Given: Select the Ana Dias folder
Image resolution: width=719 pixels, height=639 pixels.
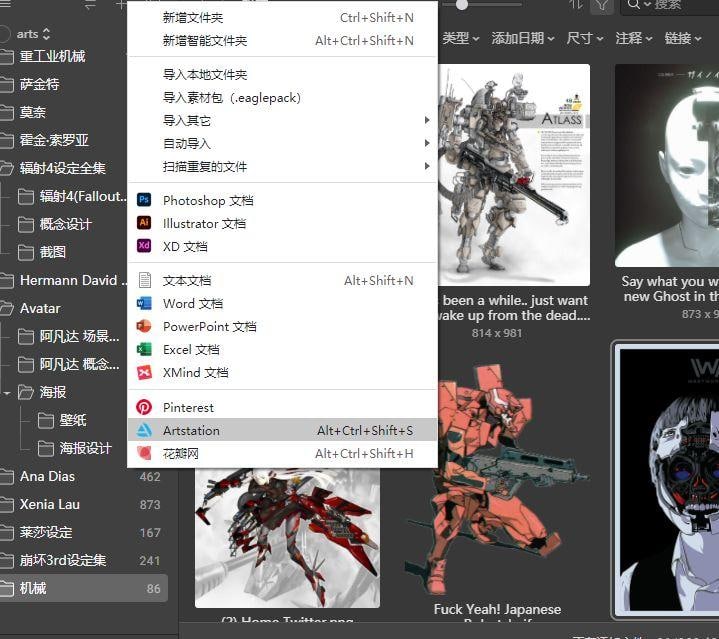Looking at the screenshot, I should [x=84, y=476].
